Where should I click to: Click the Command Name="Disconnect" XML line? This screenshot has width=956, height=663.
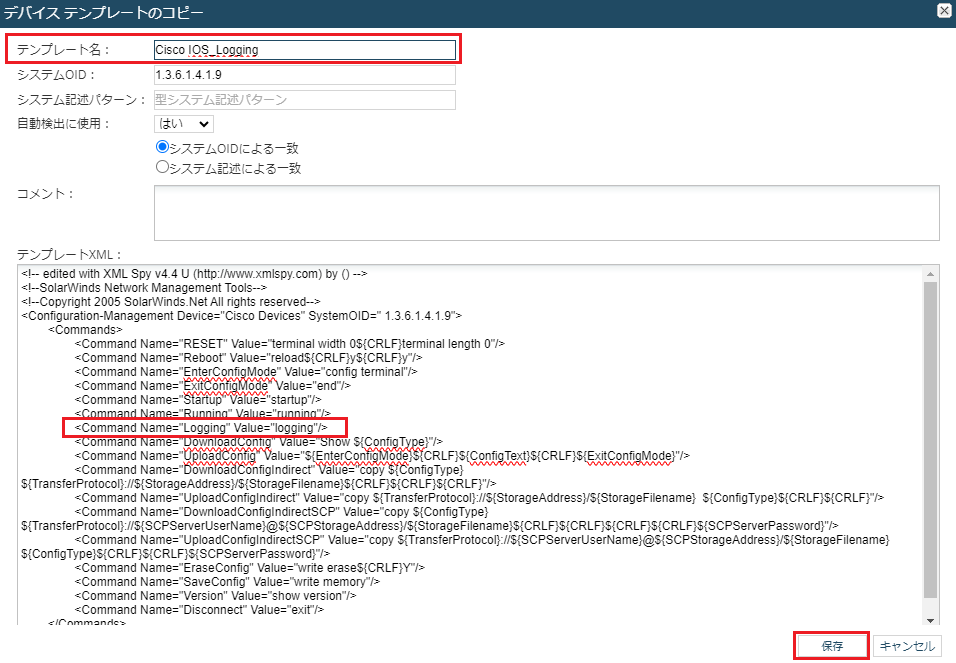coord(199,610)
